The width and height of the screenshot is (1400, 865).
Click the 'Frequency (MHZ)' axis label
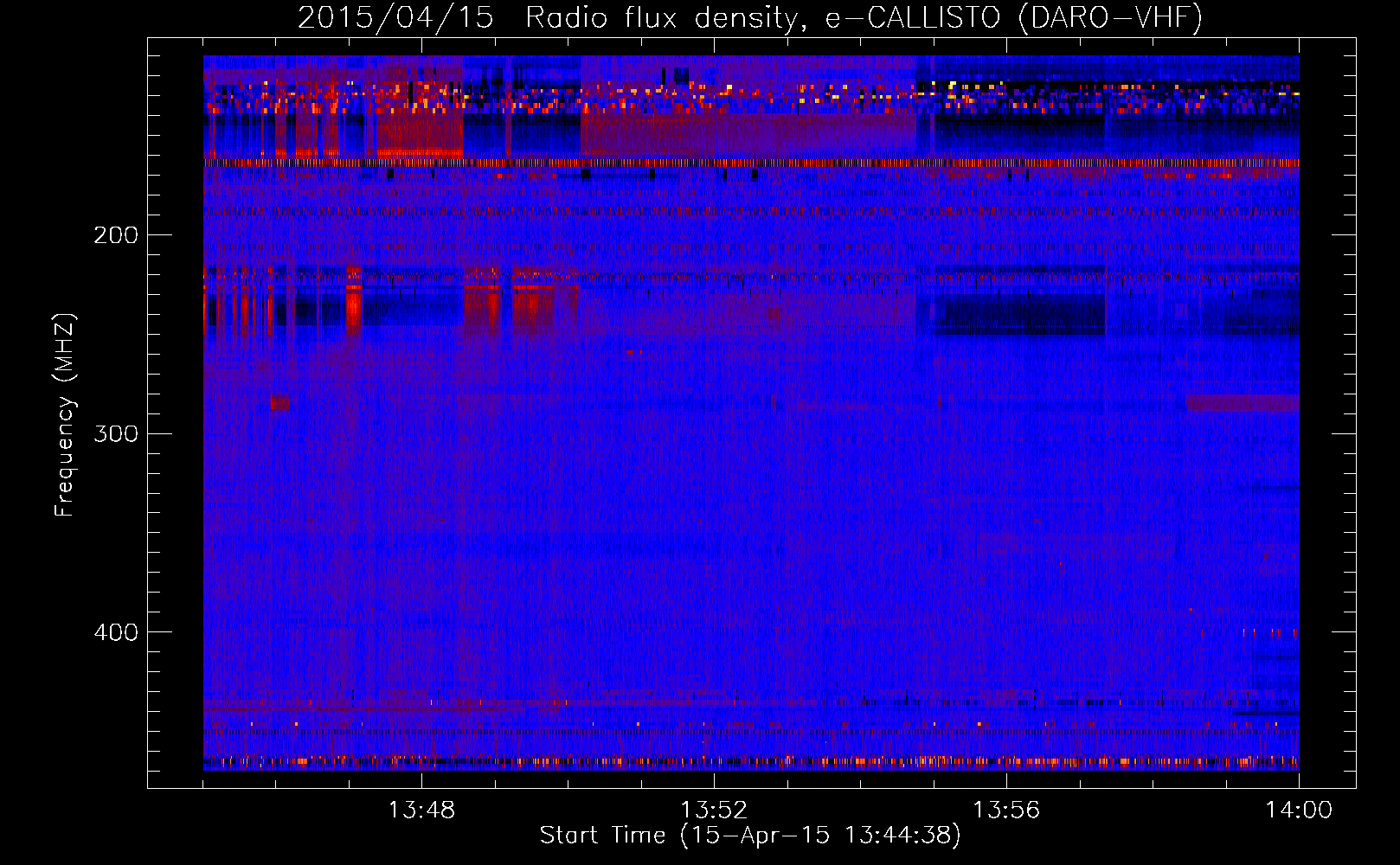[65, 415]
